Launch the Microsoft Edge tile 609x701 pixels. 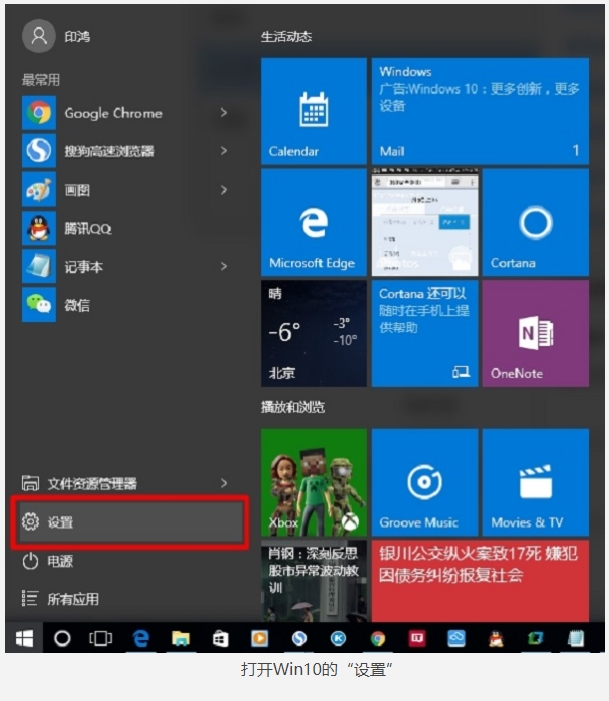314,222
